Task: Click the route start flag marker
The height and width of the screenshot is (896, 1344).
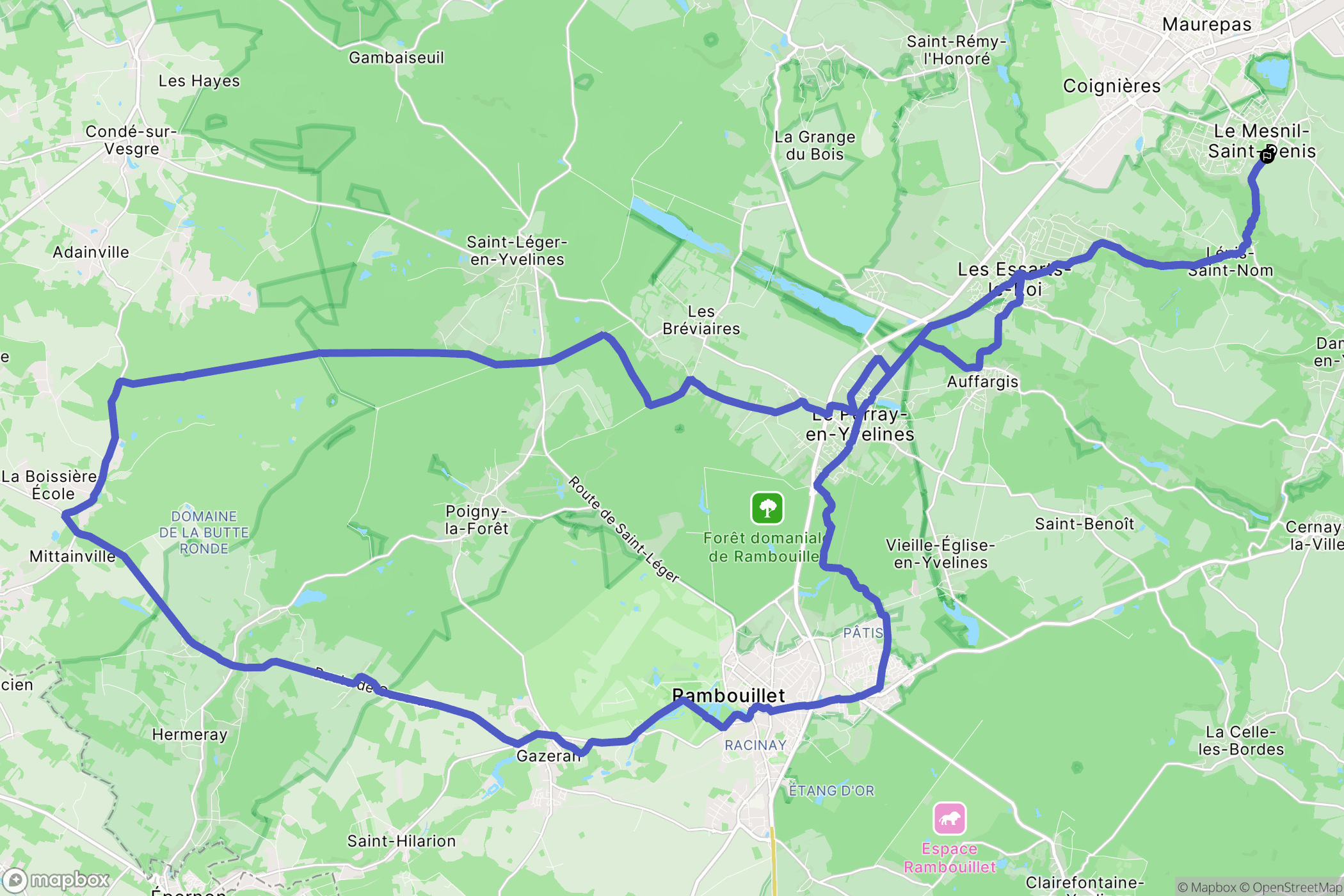Action: 1267,156
